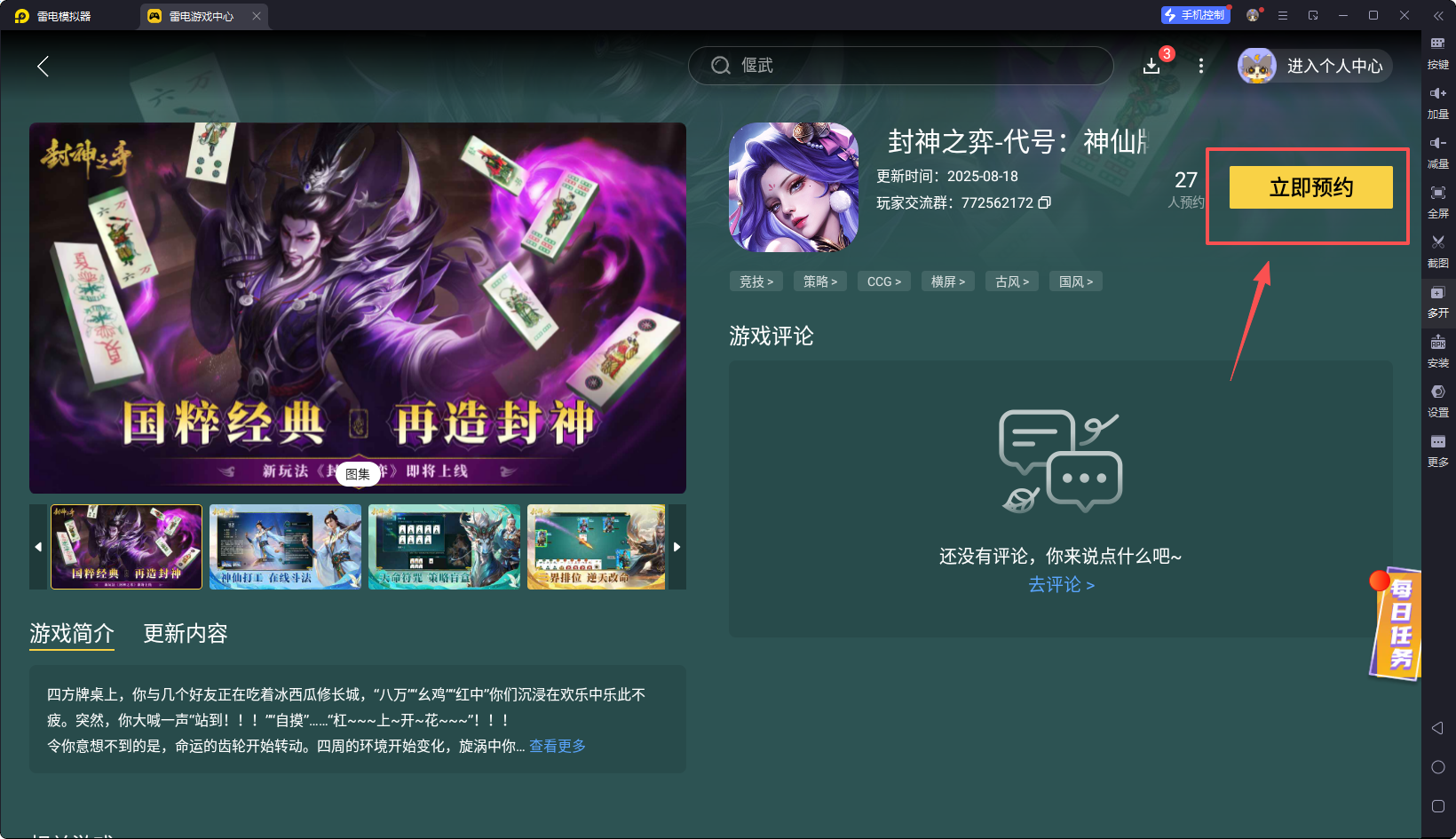
Task: Open 国风 tag
Action: (1076, 281)
